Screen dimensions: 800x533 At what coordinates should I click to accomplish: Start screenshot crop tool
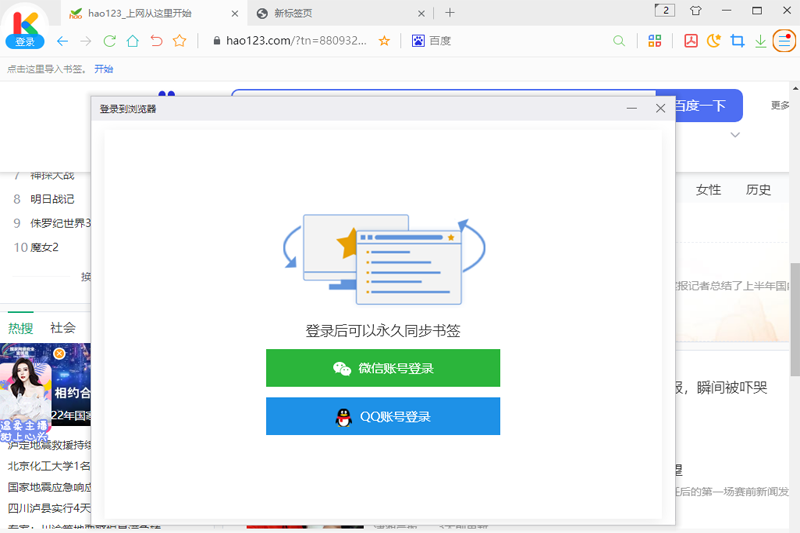[737, 41]
